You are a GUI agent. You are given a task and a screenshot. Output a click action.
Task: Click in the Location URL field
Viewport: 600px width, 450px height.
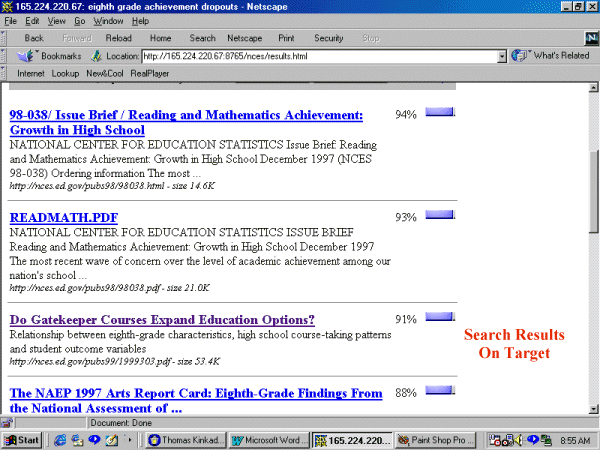point(318,56)
